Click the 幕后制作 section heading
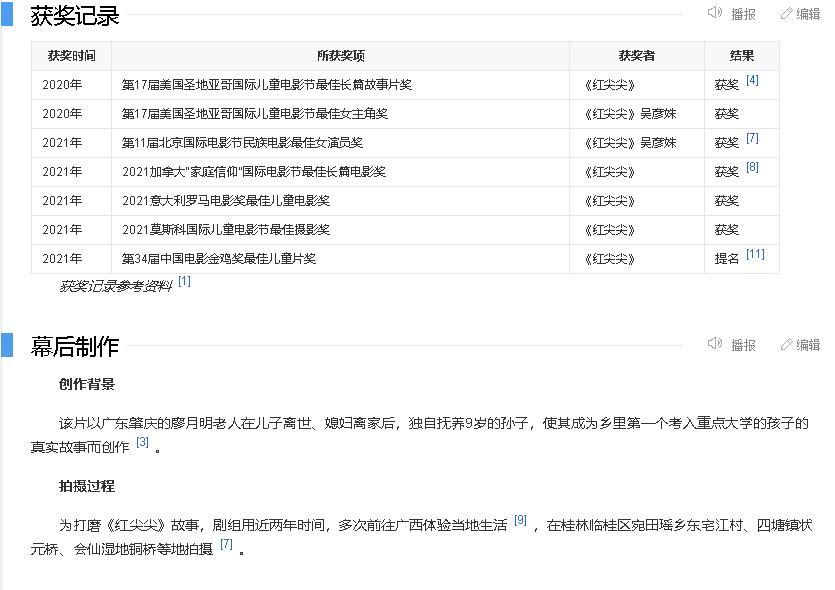The image size is (835, 590). click(75, 347)
